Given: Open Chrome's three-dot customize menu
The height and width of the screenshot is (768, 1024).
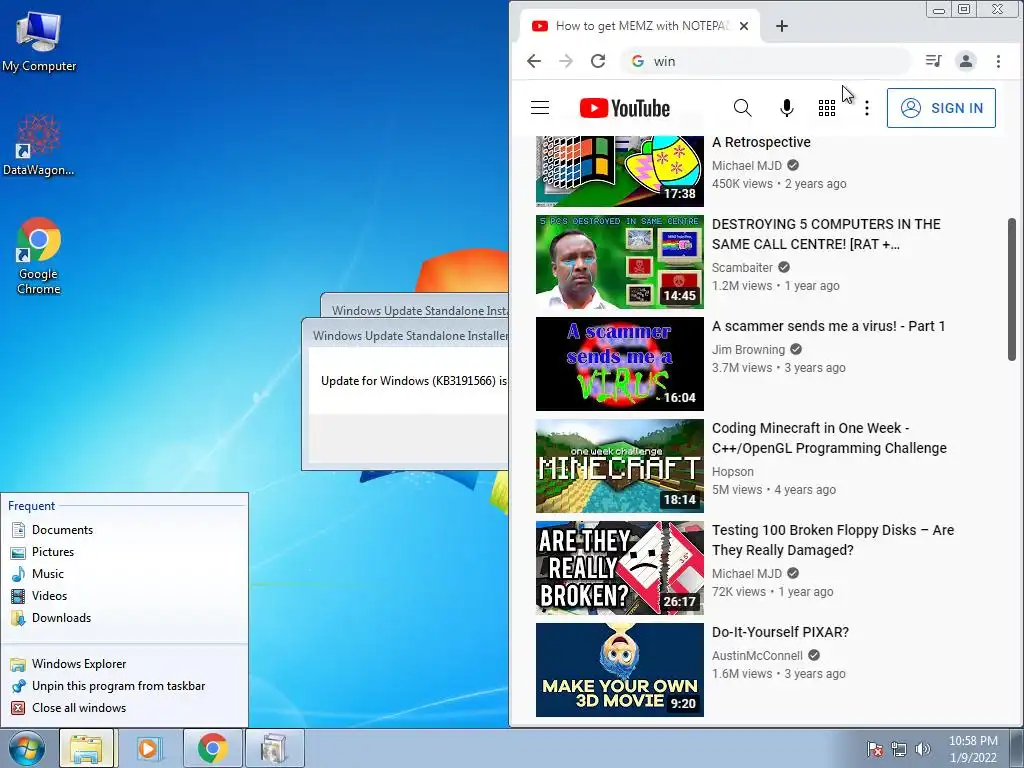Looking at the screenshot, I should click(x=998, y=61).
